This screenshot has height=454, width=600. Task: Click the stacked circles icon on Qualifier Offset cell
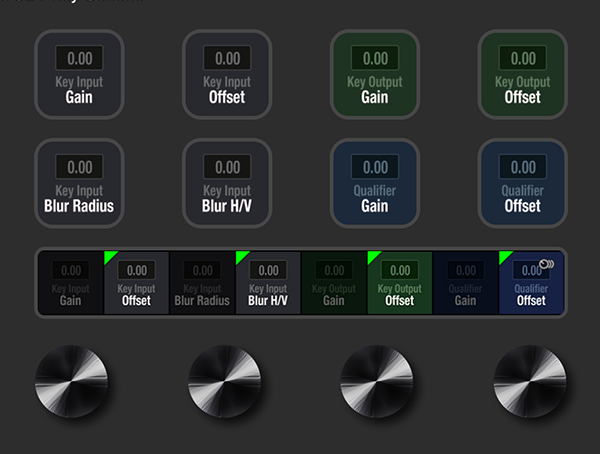[x=546, y=264]
